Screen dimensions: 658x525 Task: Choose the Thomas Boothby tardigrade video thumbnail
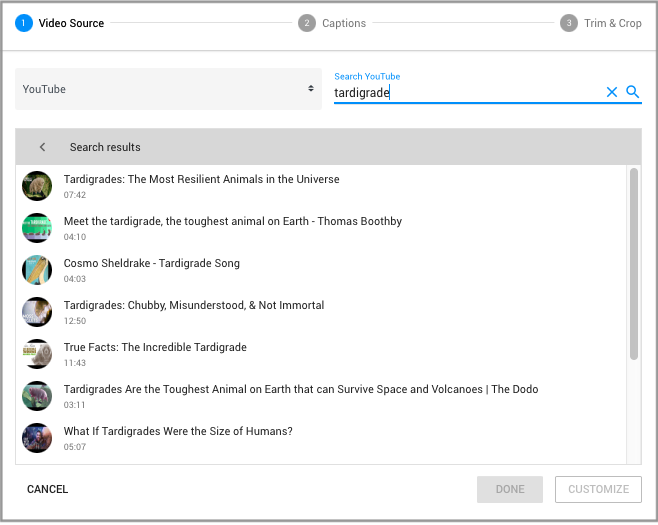coord(37,228)
